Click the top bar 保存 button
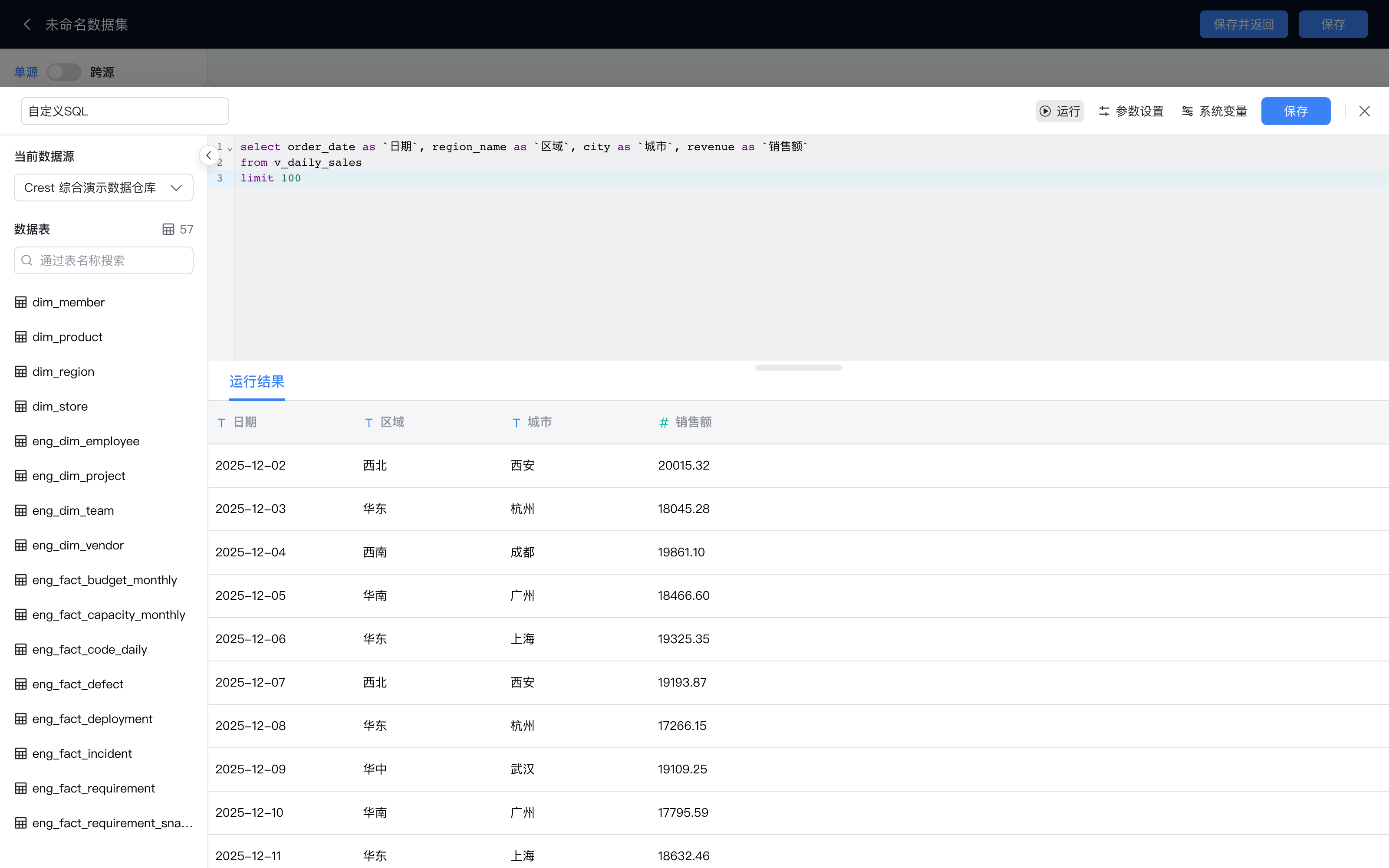 point(1333,24)
